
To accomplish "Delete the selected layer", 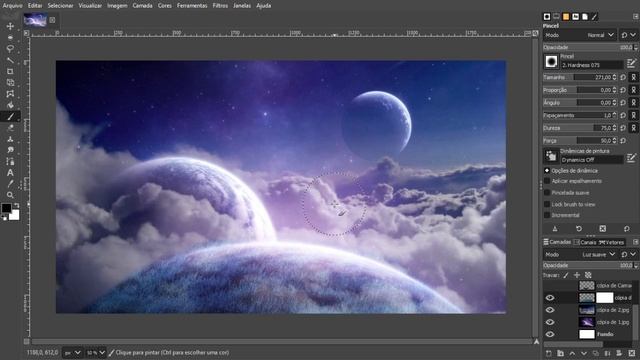I will tap(632, 353).
